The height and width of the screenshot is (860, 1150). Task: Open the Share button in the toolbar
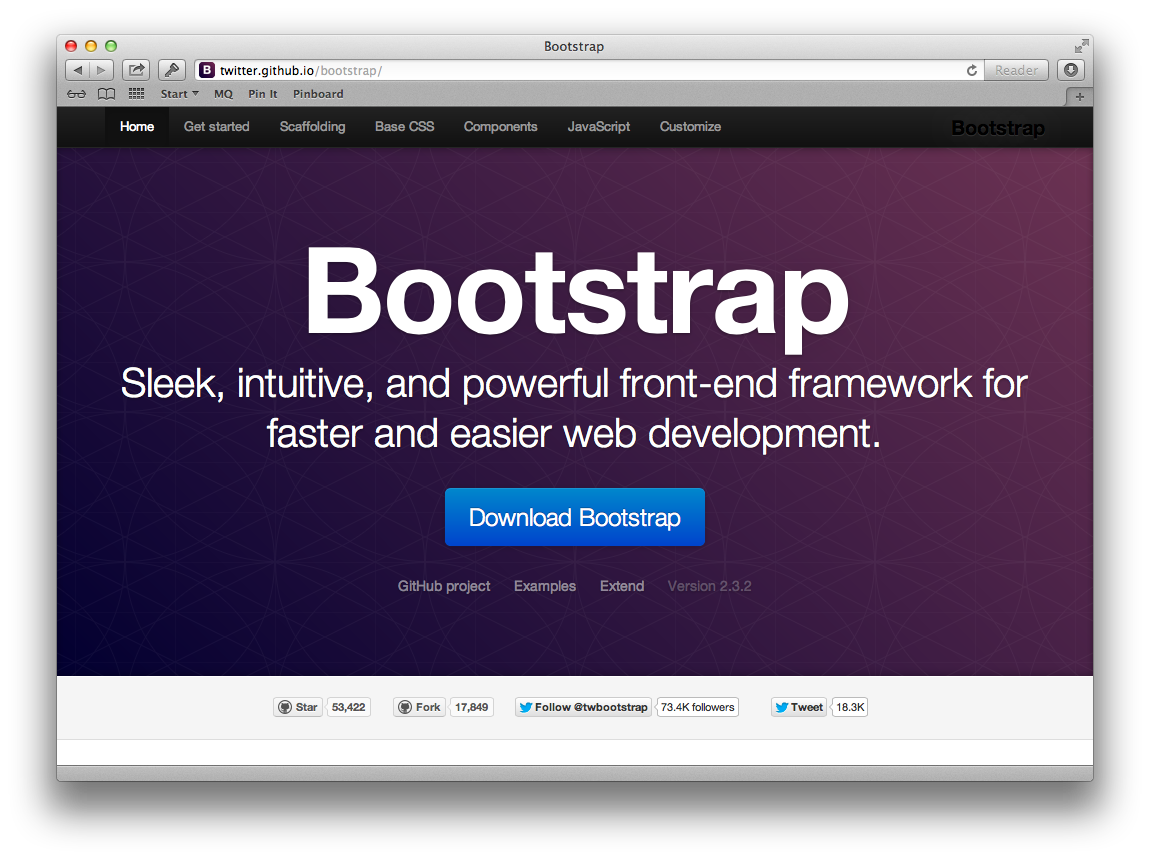tap(136, 70)
